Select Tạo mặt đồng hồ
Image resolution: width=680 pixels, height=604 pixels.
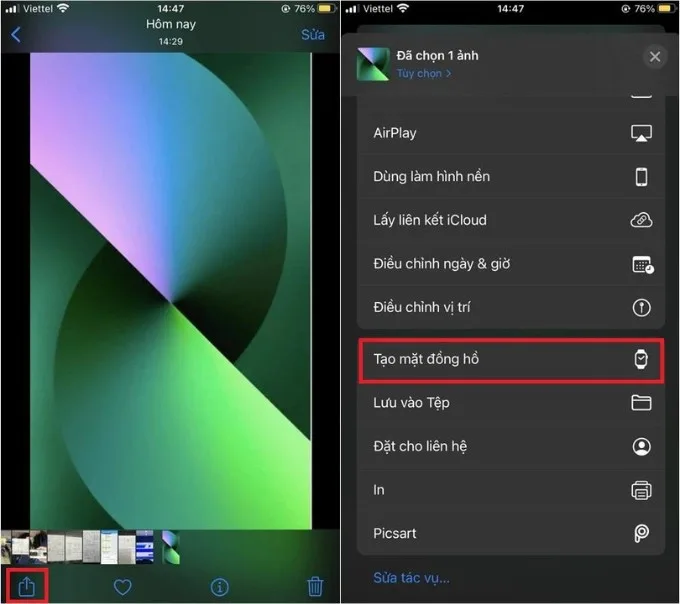[x=510, y=360]
